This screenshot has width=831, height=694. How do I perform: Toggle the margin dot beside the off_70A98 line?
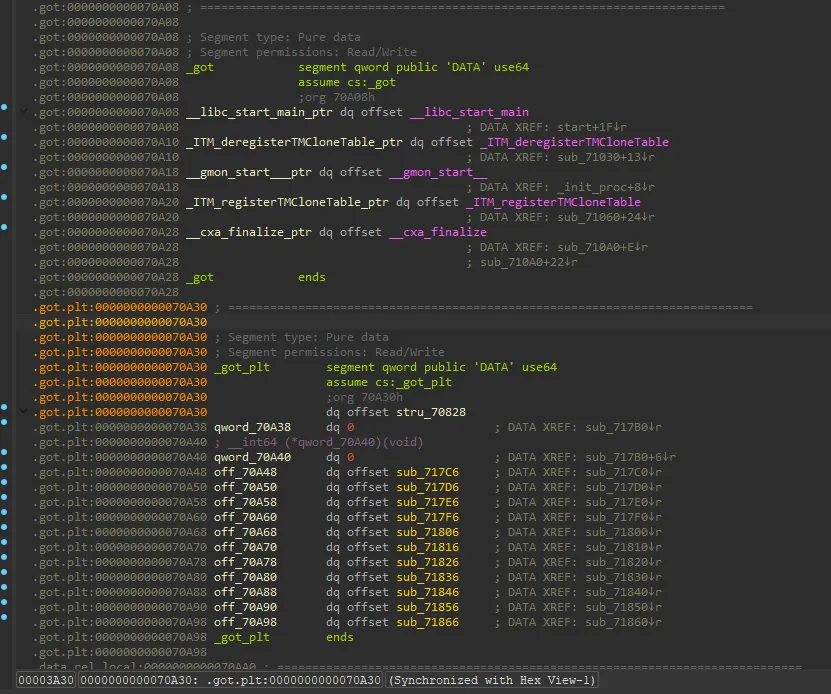point(4,617)
